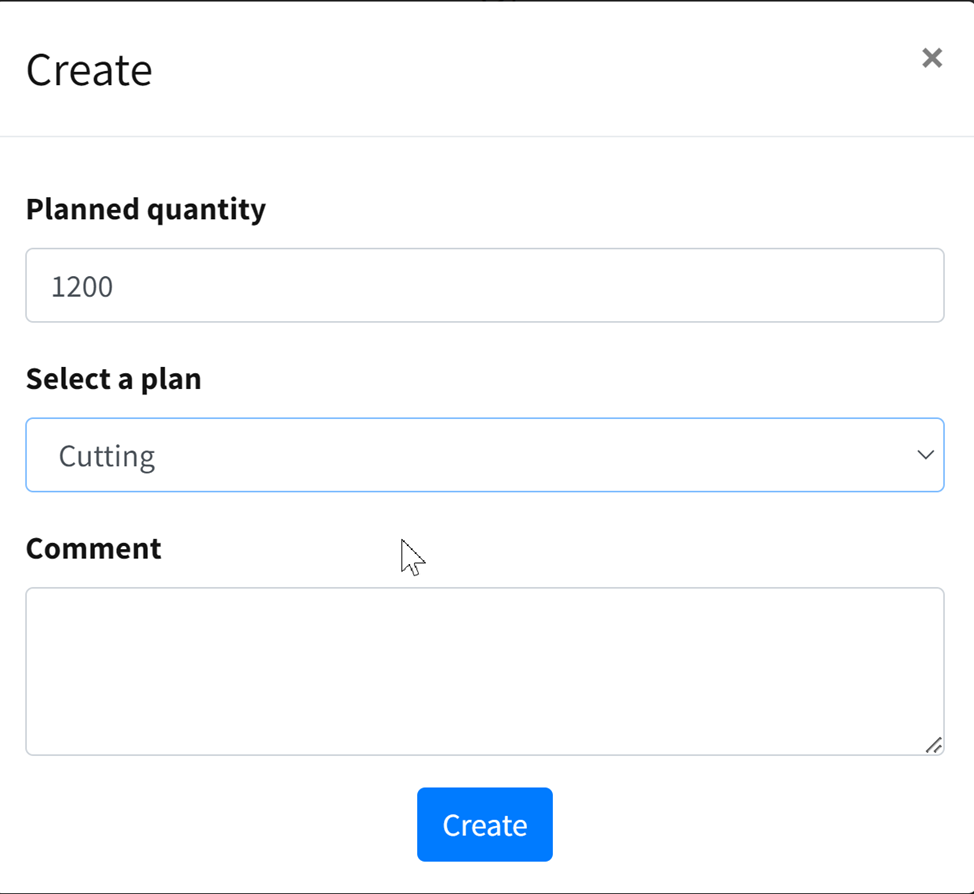Click blank space right of Create button
Screen dimensions: 974x894
750,824
